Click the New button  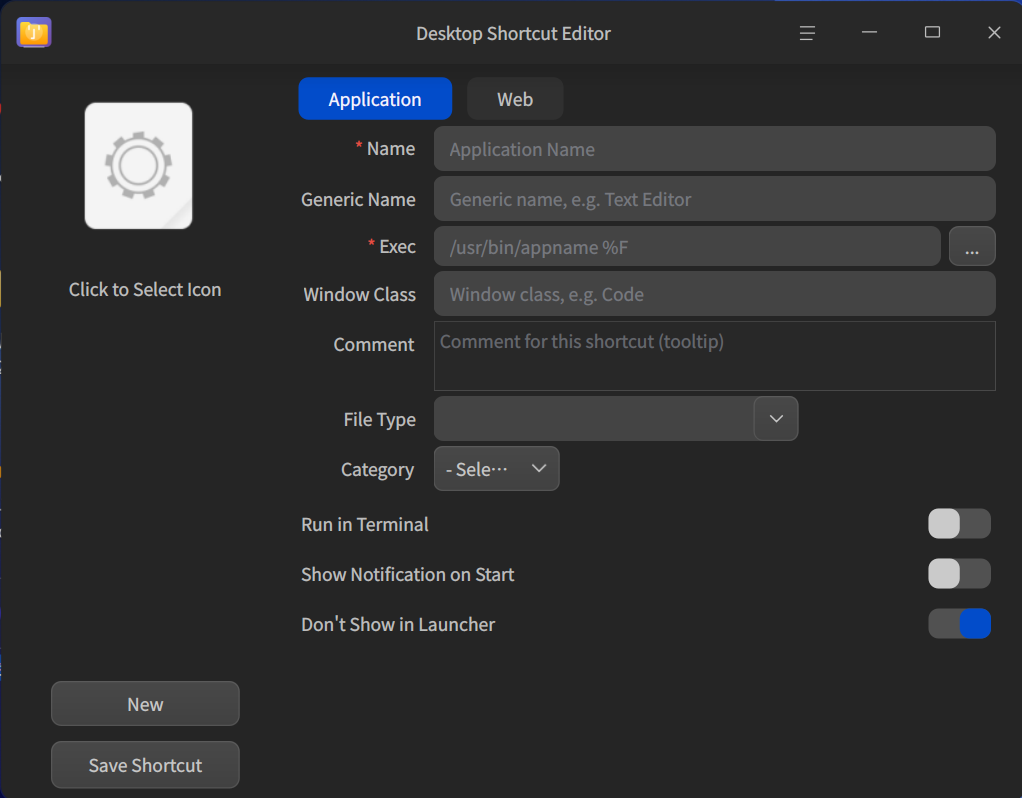point(145,703)
